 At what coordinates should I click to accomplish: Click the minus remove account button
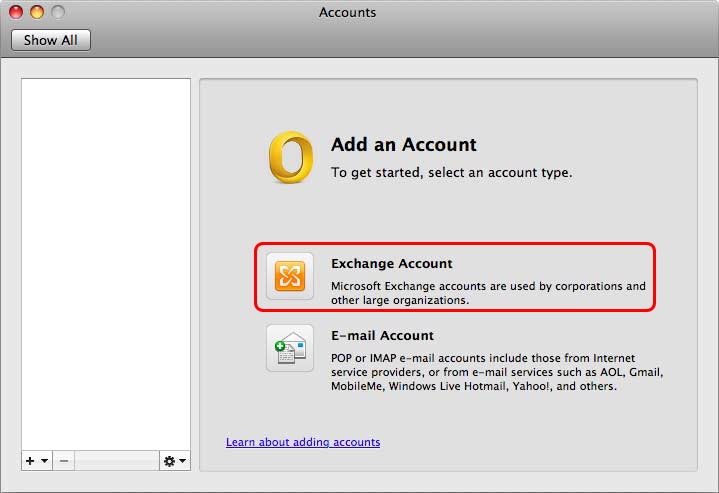64,460
